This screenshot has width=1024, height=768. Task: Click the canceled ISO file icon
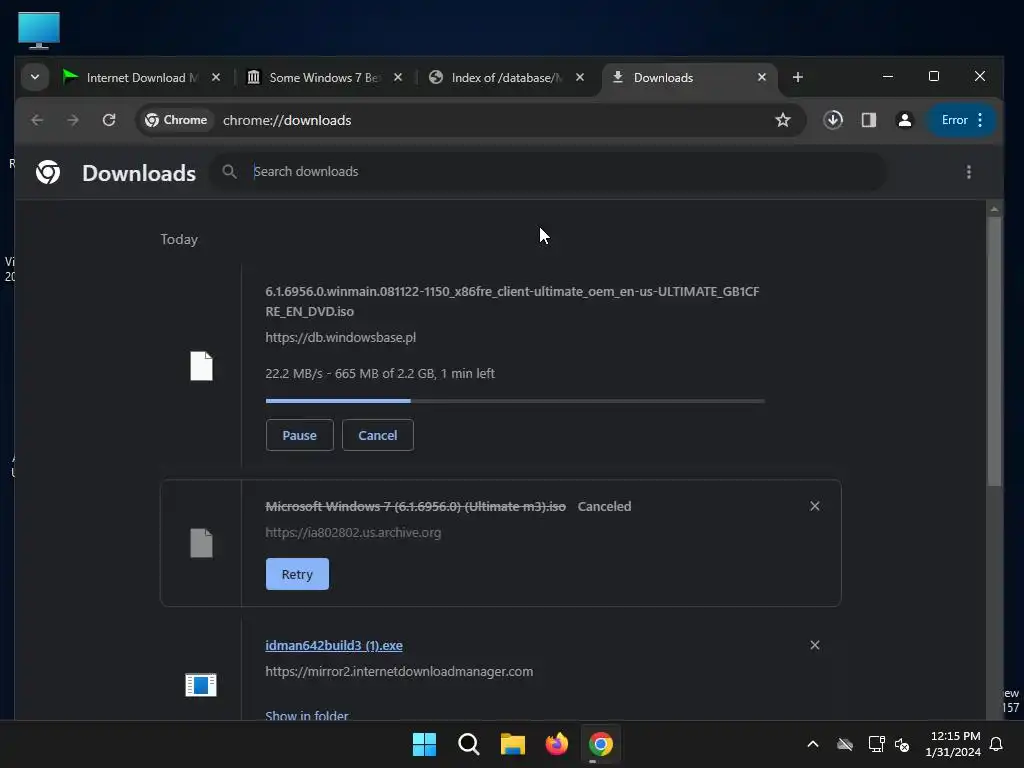coord(201,543)
